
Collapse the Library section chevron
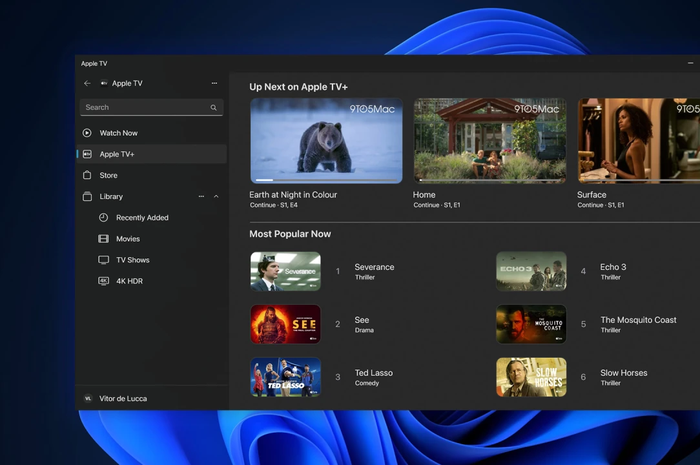pyautogui.click(x=216, y=196)
